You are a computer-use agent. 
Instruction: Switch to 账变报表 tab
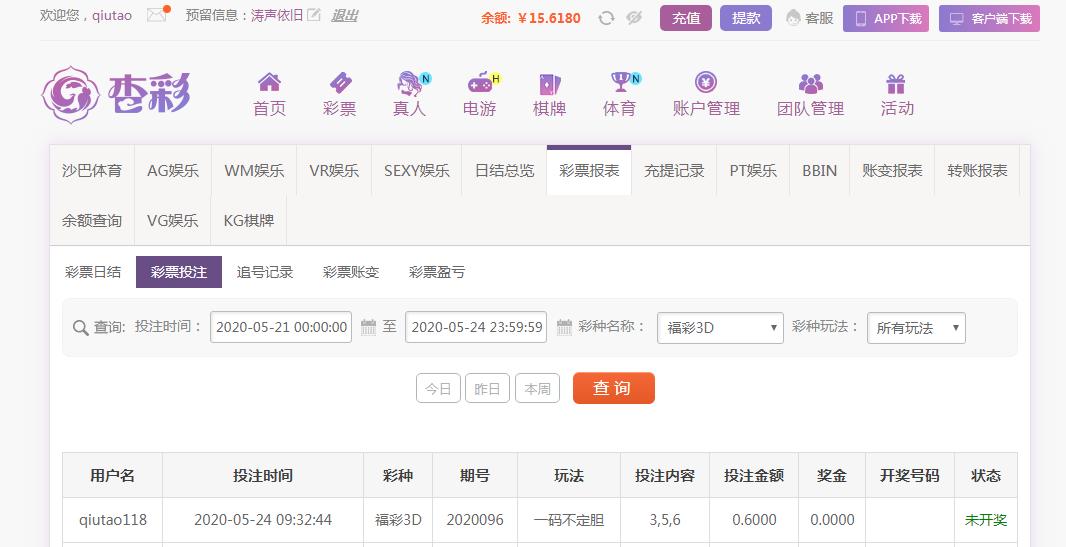pyautogui.click(x=892, y=171)
